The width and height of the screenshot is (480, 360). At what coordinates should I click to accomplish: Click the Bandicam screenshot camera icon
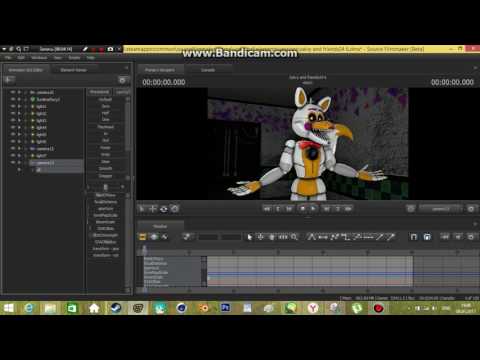[110, 49]
